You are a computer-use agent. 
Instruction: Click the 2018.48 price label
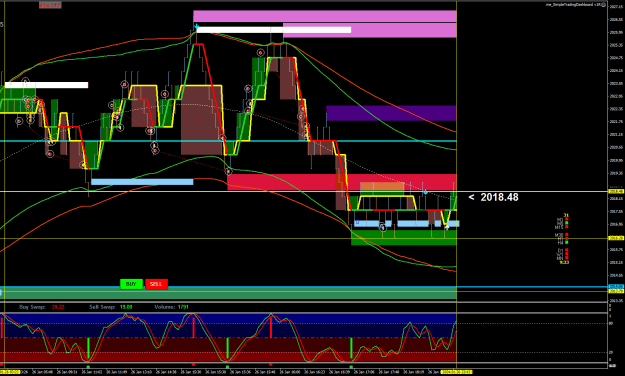[499, 197]
